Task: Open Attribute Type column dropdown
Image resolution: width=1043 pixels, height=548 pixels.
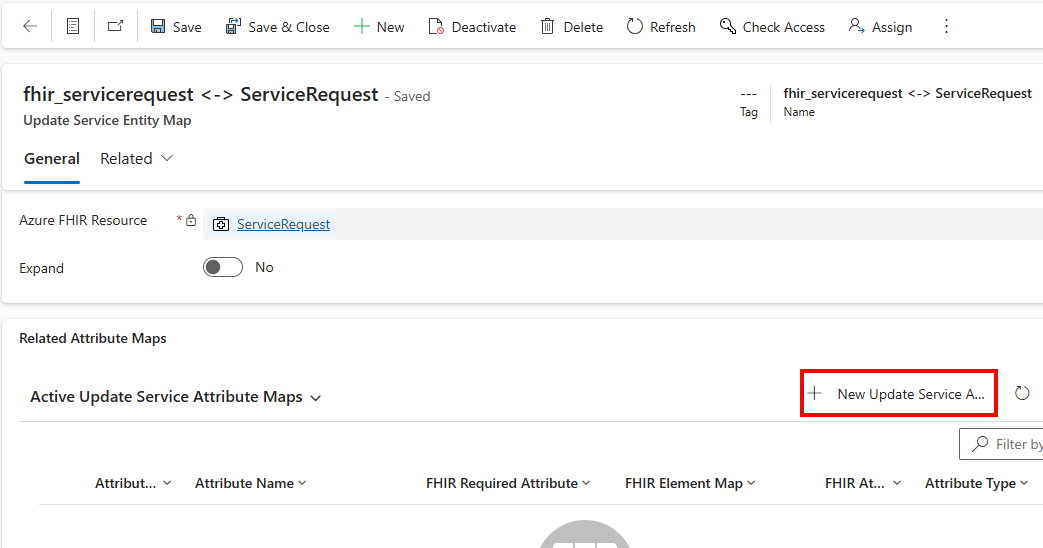Action: click(976, 483)
